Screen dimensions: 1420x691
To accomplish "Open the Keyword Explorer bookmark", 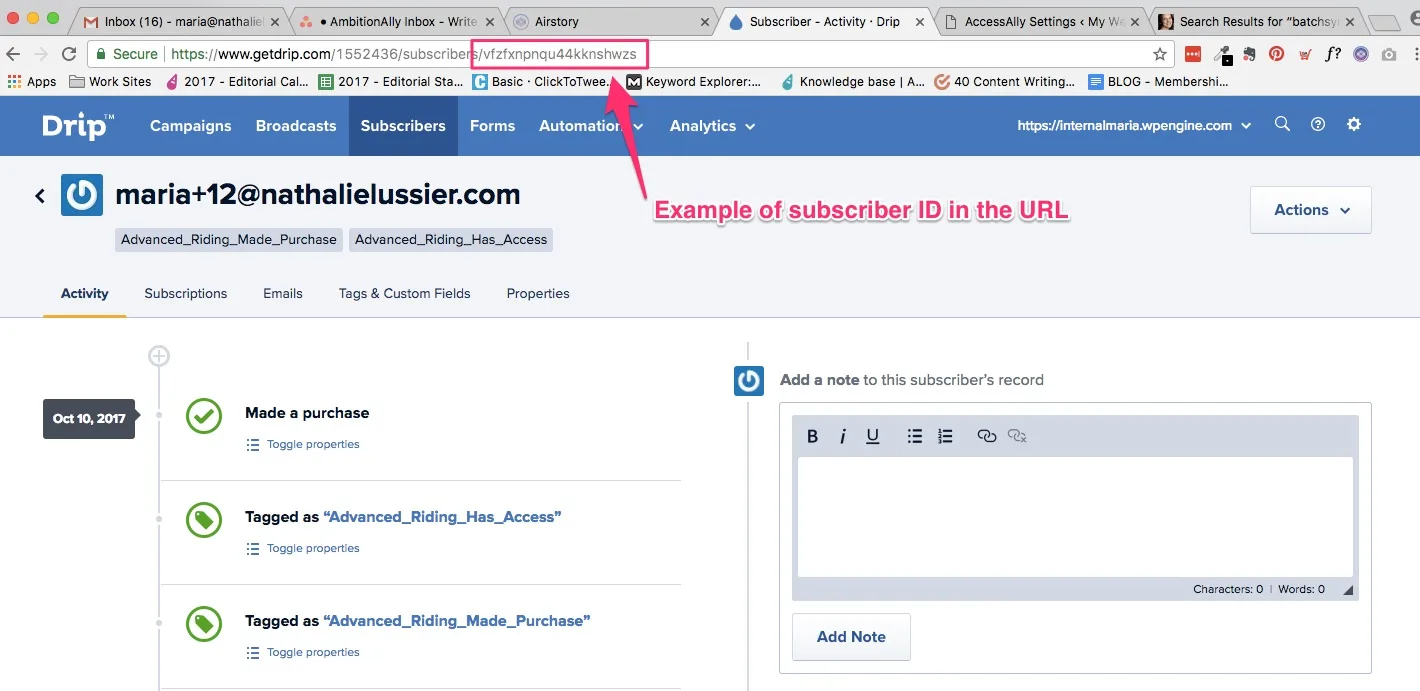I will pyautogui.click(x=693, y=82).
